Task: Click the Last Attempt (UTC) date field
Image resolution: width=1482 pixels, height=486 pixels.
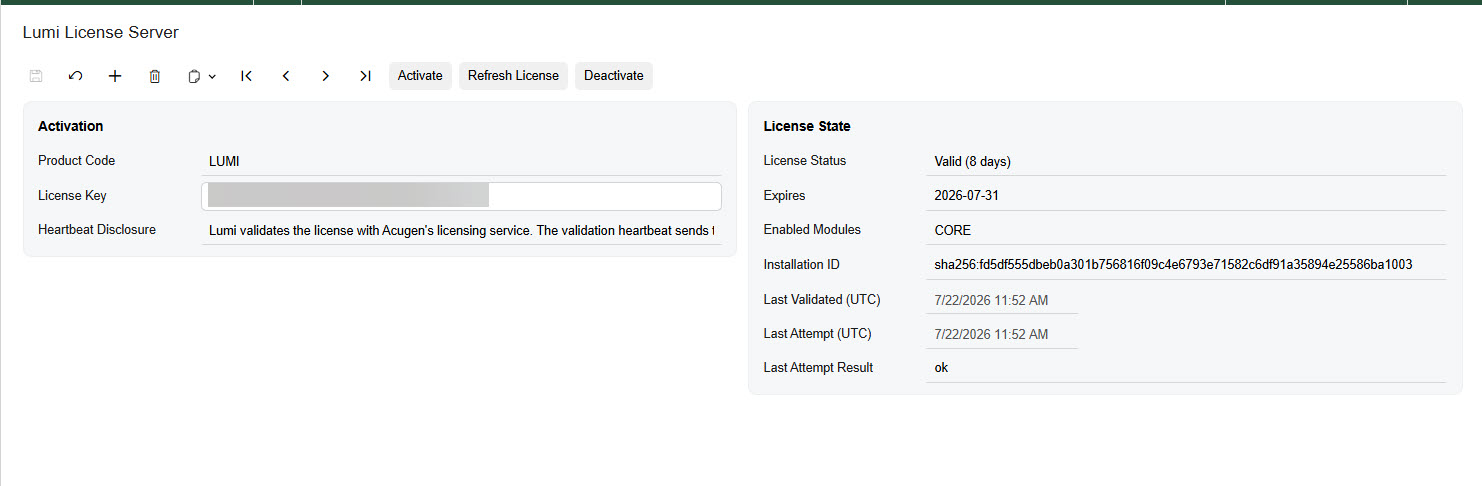Action: [1002, 334]
